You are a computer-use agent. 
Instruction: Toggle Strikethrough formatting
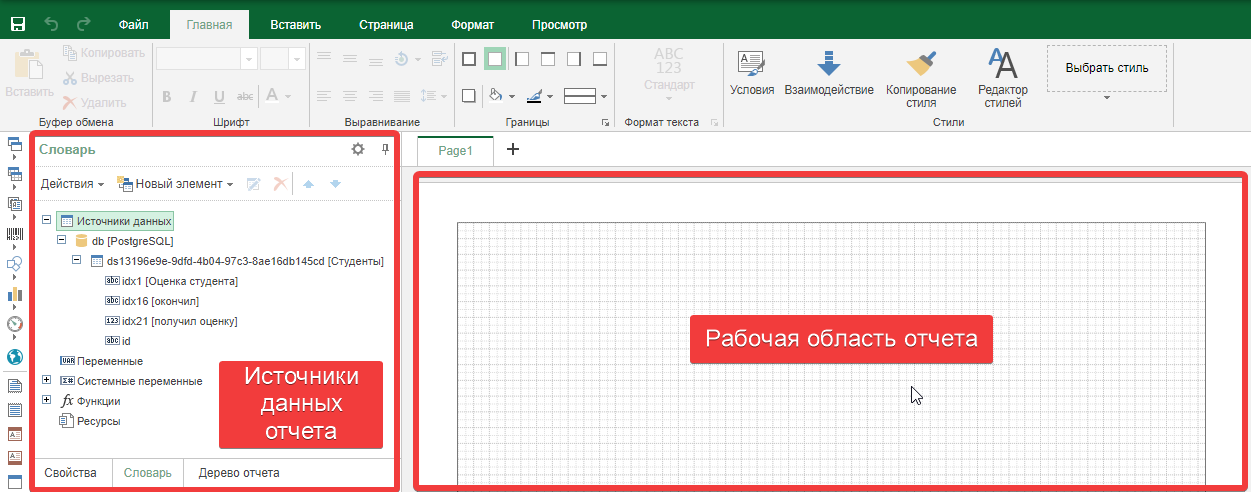pos(245,96)
